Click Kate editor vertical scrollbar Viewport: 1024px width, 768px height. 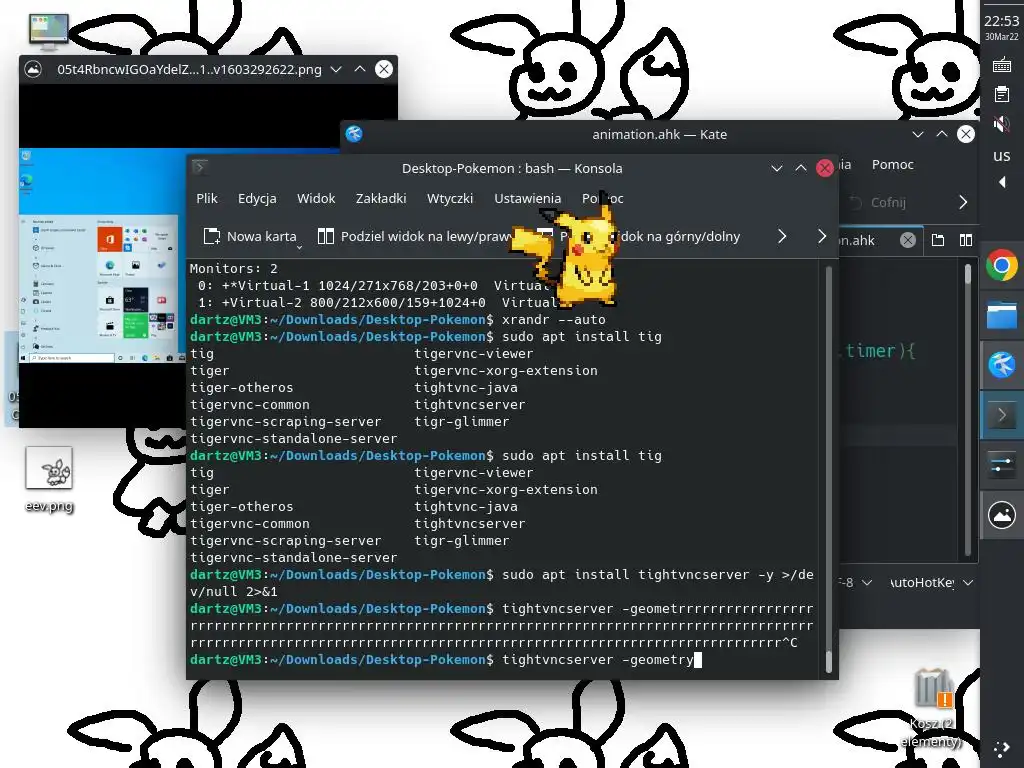click(968, 410)
